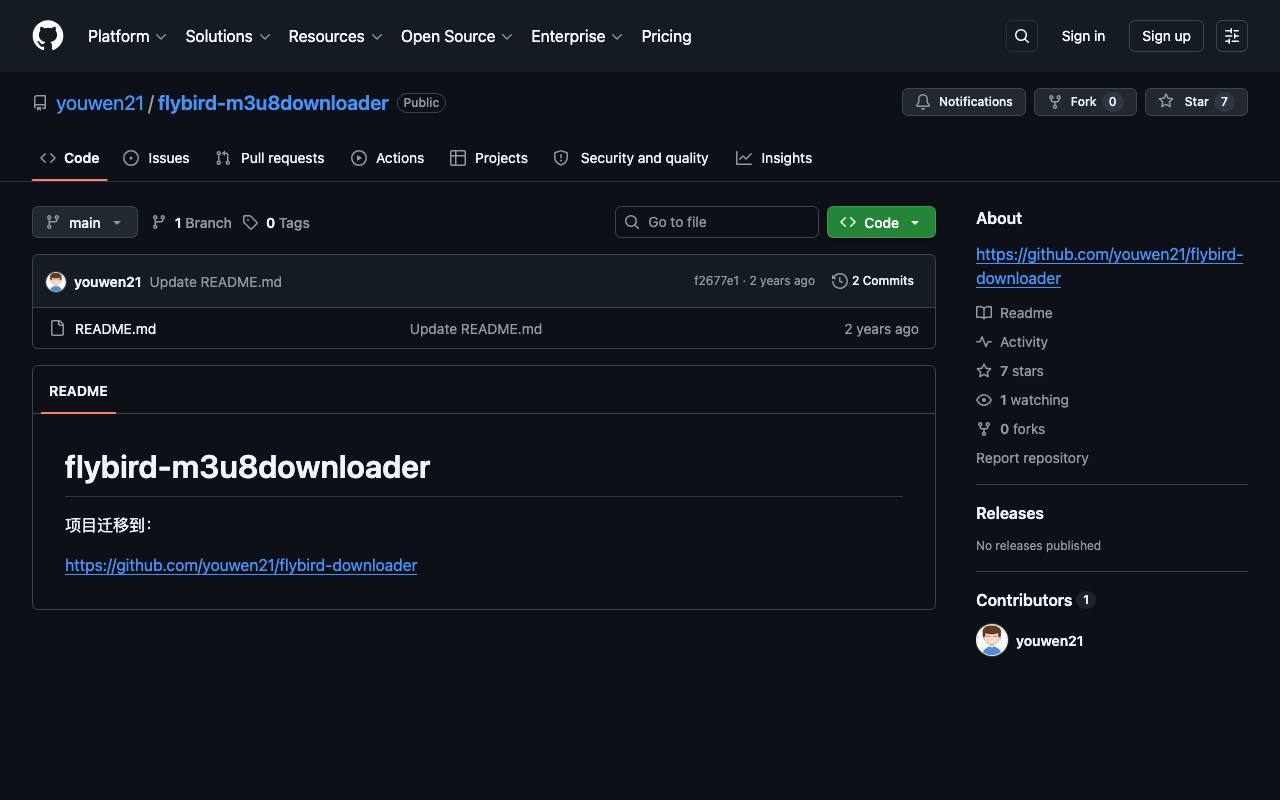1280x800 pixels.
Task: Open the Releases heading link
Action: point(1010,513)
